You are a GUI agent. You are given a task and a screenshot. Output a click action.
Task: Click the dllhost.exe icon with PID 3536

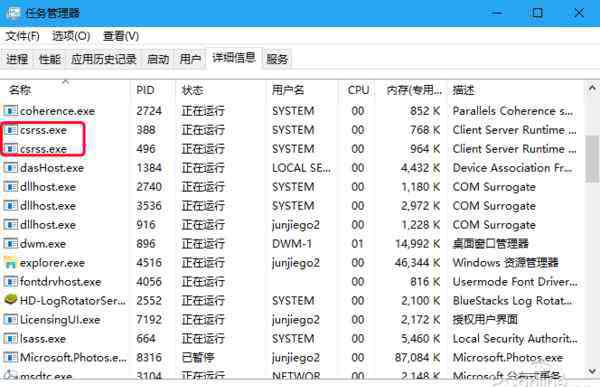10,206
